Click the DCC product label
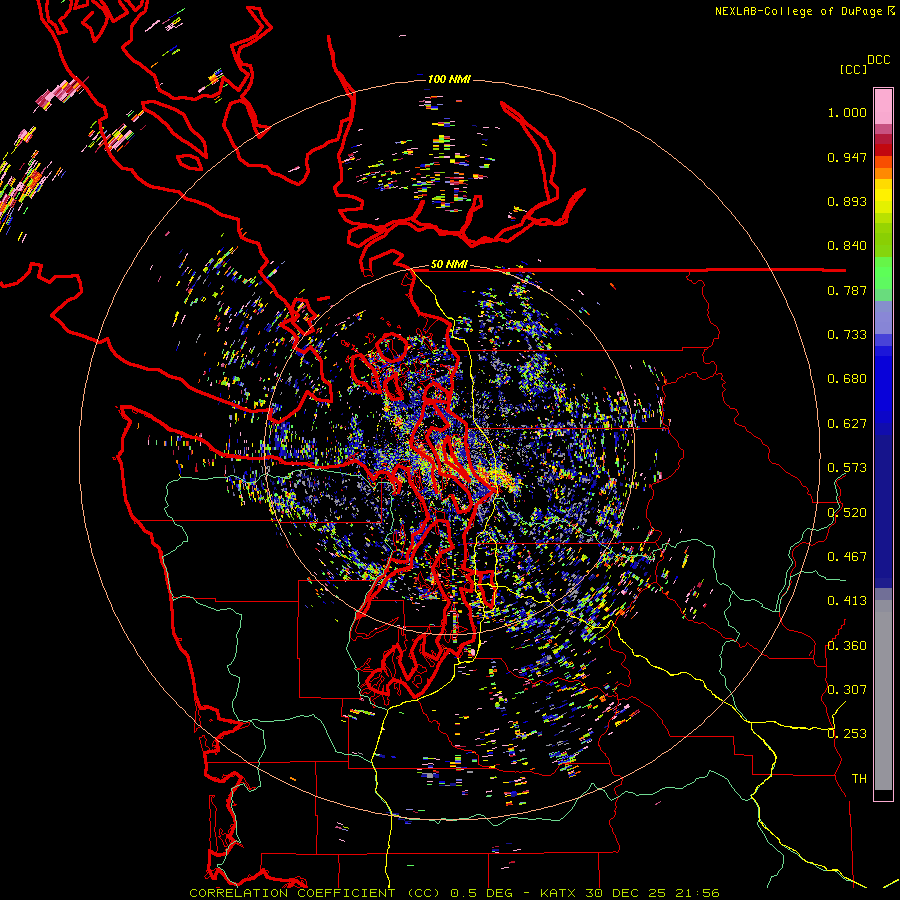This screenshot has height=900, width=900. coord(879,60)
